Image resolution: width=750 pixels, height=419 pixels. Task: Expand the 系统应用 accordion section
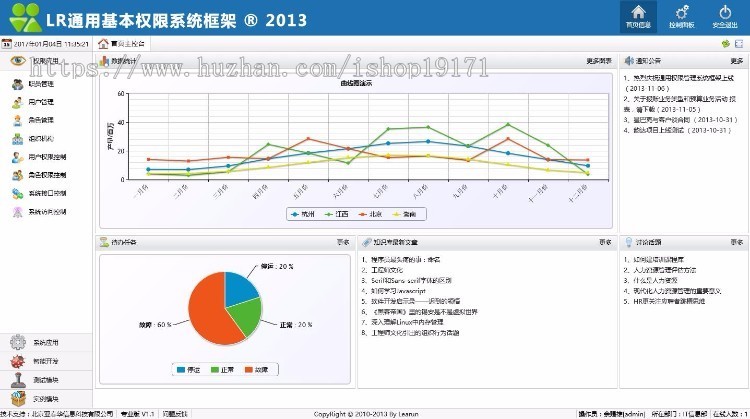[x=46, y=342]
